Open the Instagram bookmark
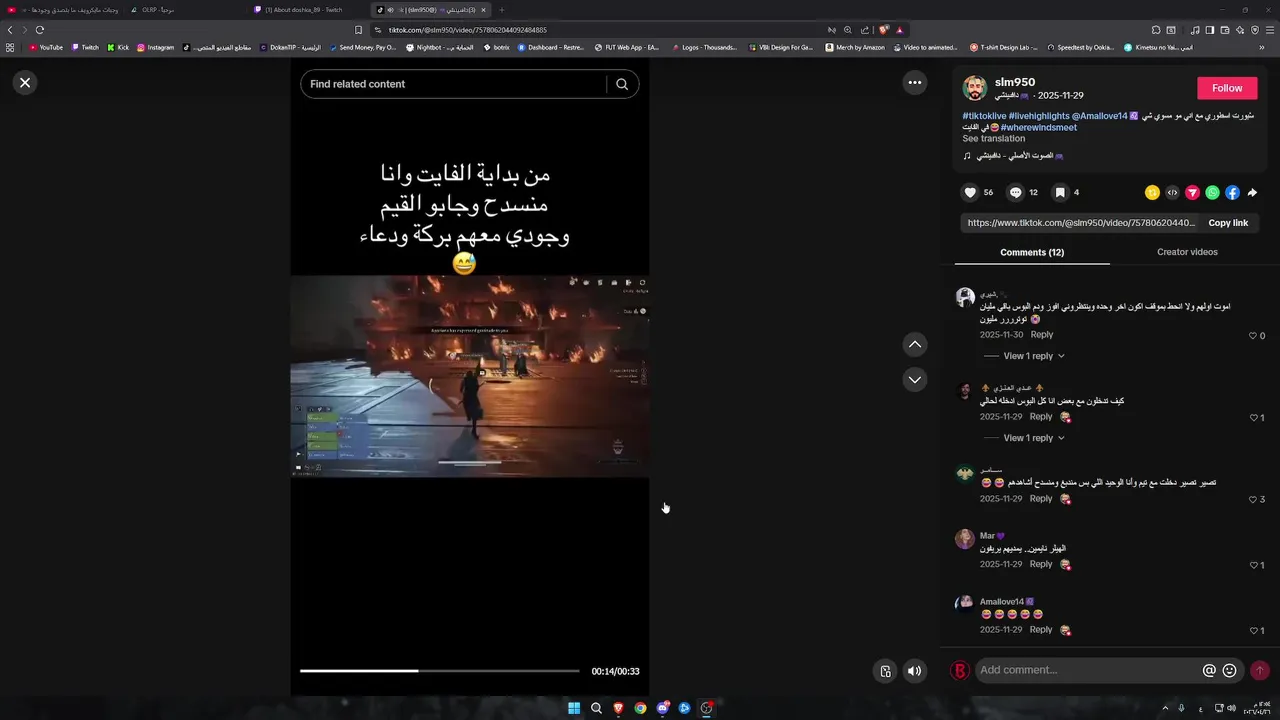Image resolution: width=1280 pixels, height=720 pixels. click(x=155, y=47)
